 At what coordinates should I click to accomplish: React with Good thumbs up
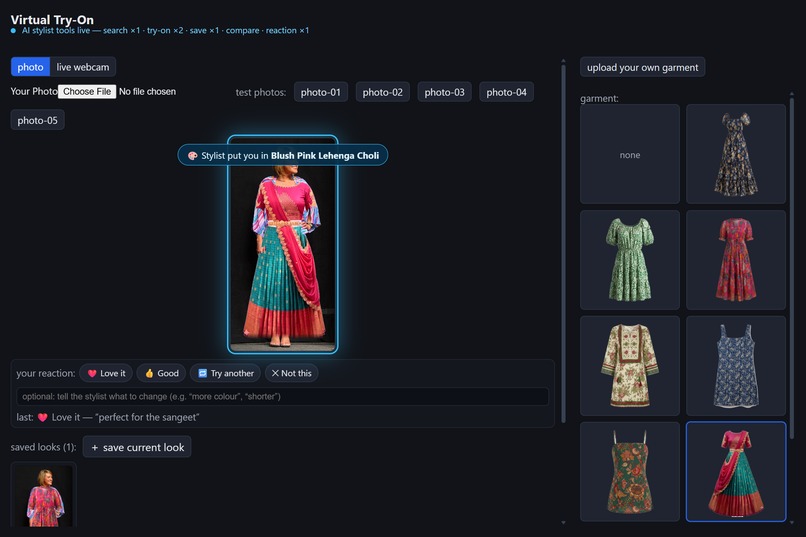[x=161, y=373]
